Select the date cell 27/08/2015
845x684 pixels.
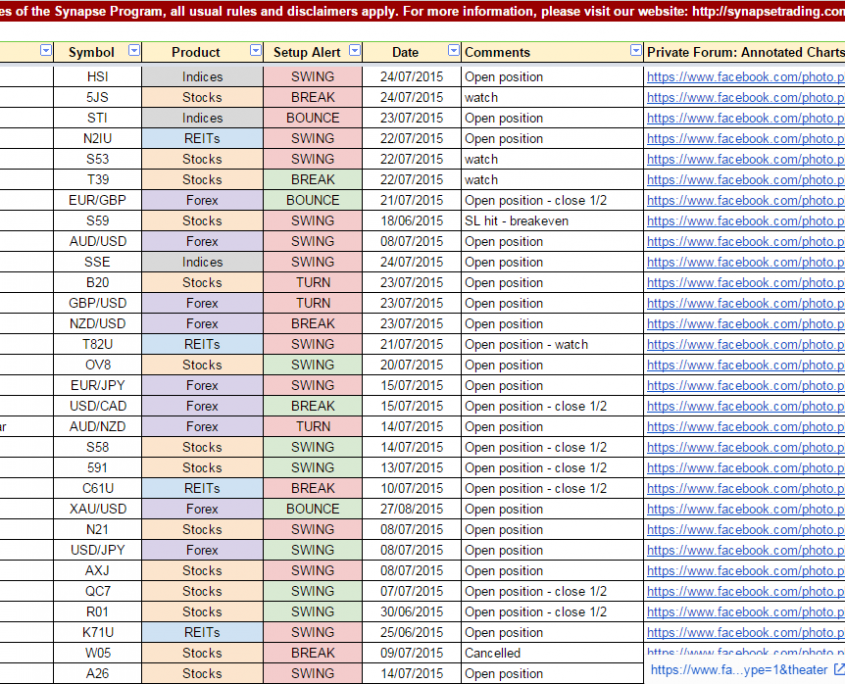click(x=411, y=509)
